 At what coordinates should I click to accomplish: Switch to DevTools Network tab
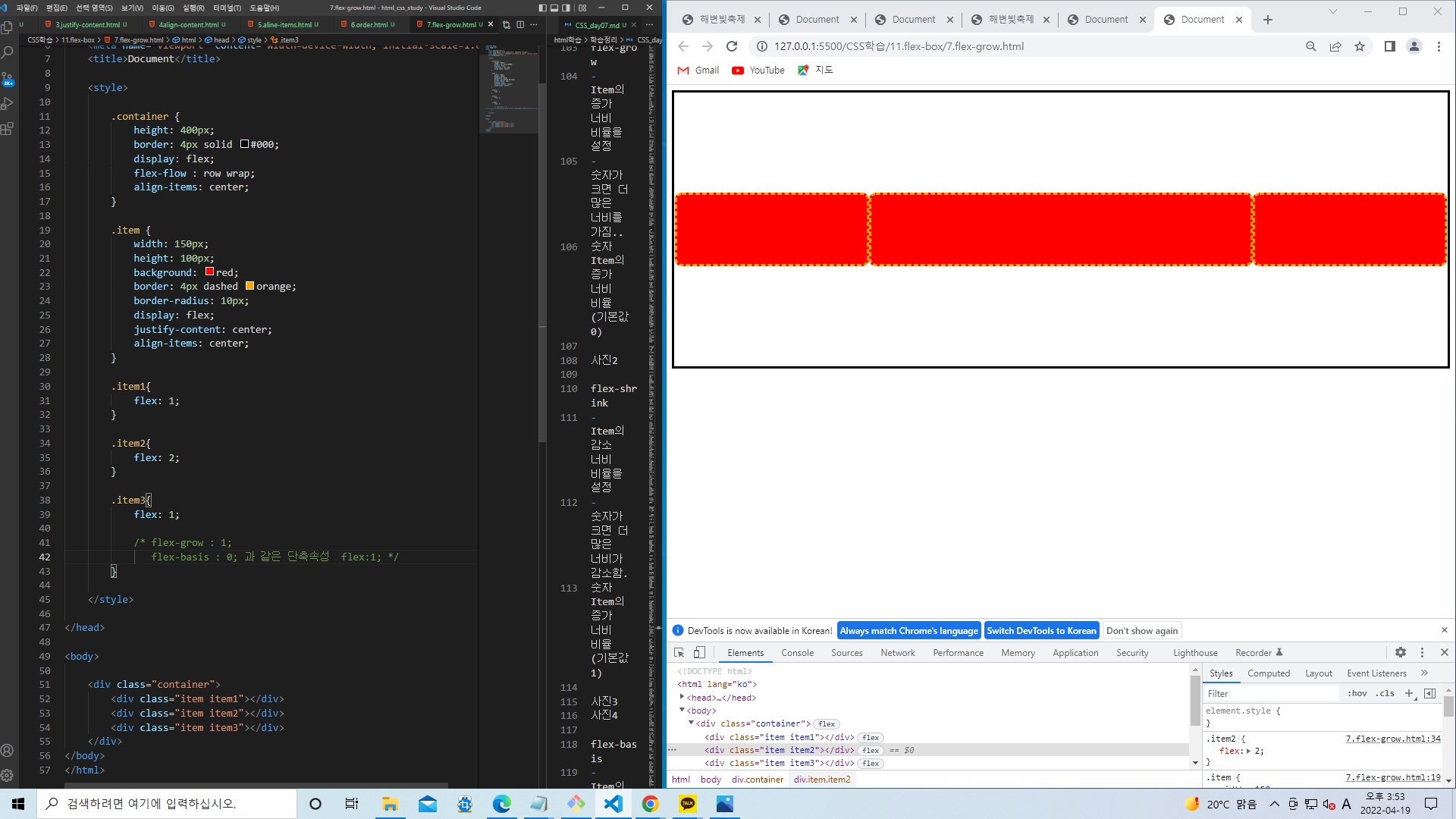pos(898,653)
